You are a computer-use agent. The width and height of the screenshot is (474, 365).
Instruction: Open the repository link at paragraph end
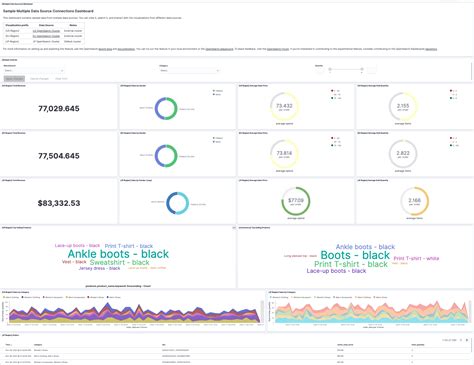431,49
